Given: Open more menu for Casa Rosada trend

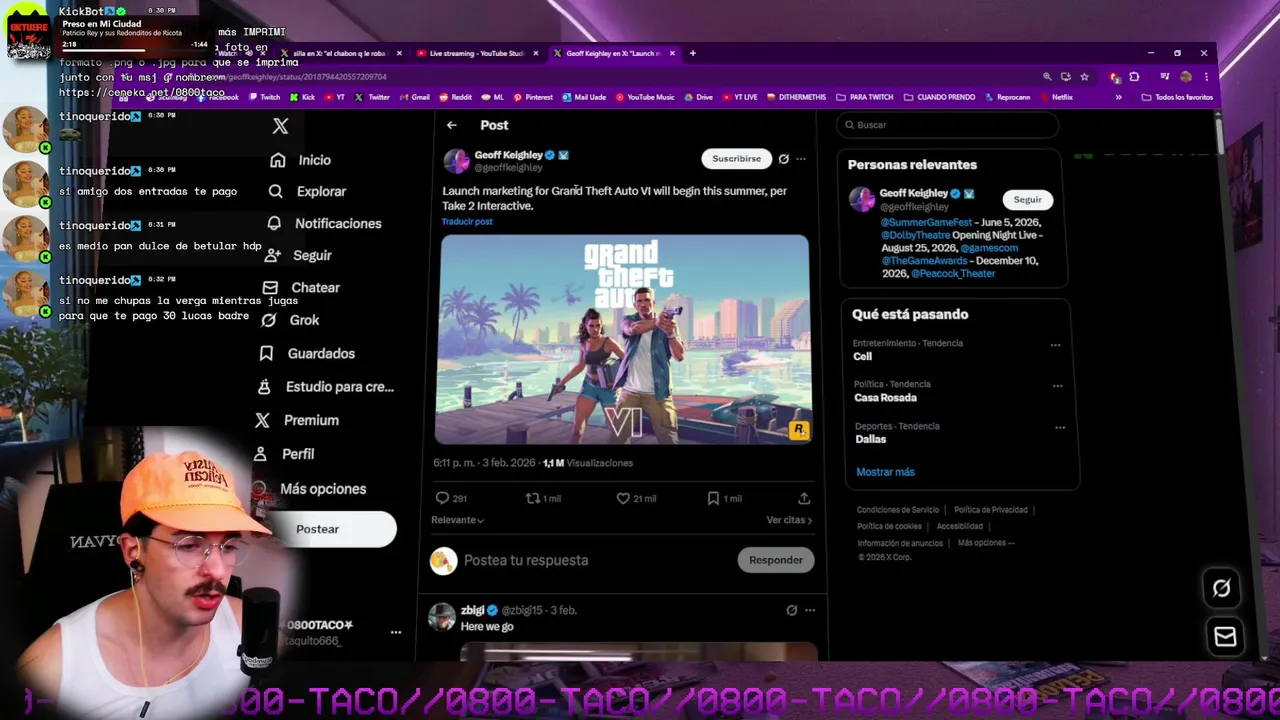Looking at the screenshot, I should (x=1057, y=386).
